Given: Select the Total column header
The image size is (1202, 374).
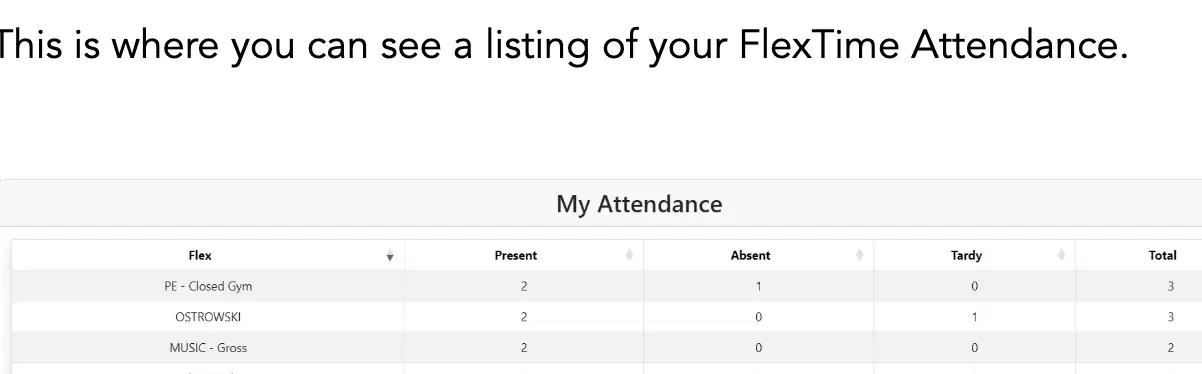Looking at the screenshot, I should 1139,256.
